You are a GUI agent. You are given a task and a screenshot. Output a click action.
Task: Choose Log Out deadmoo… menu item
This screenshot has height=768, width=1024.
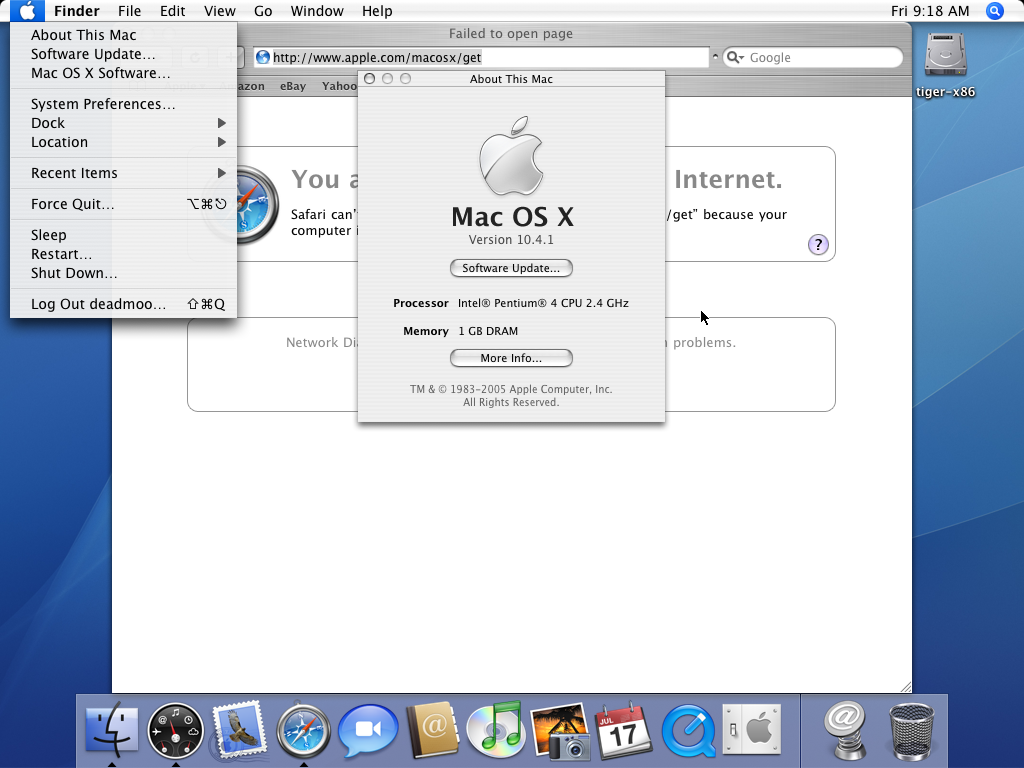click(x=124, y=304)
